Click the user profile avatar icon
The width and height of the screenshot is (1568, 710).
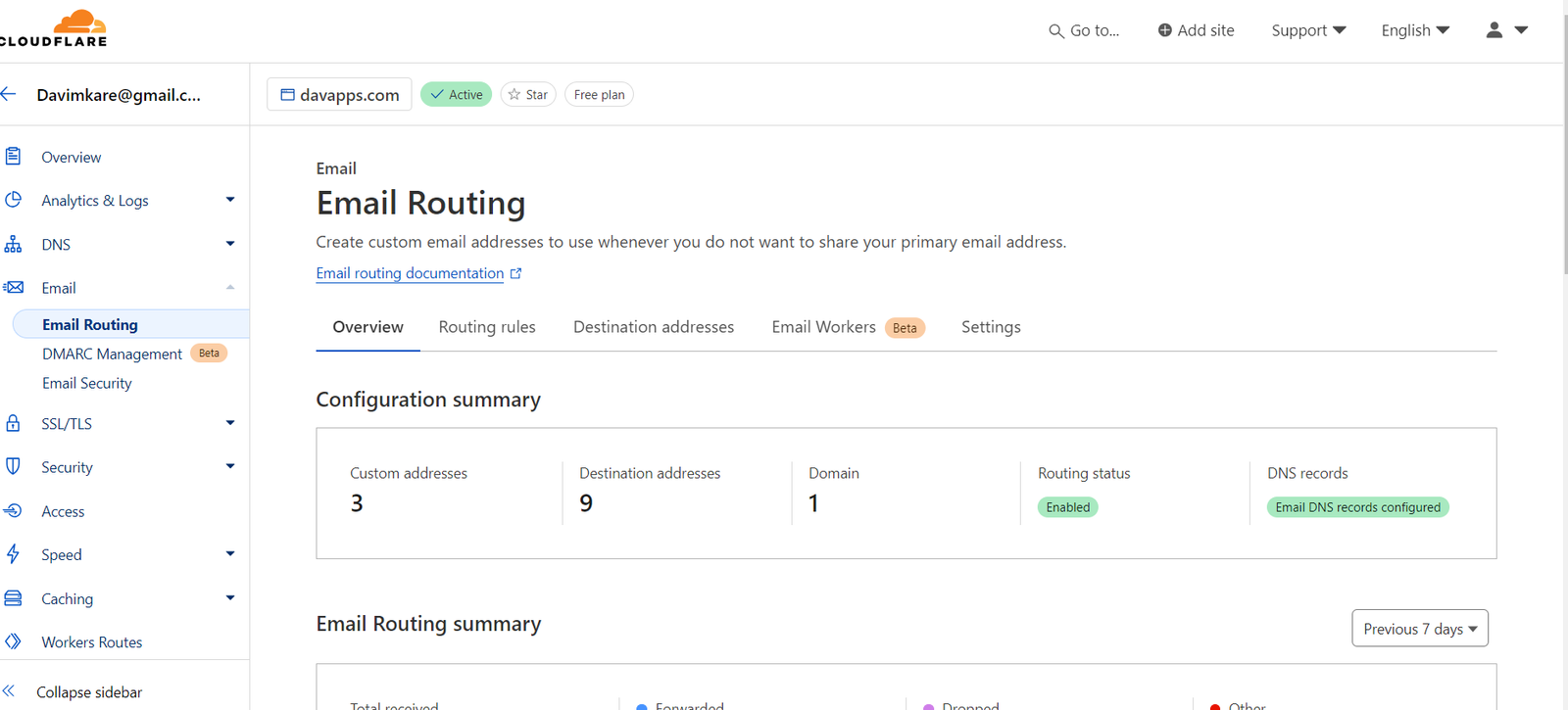(x=1494, y=30)
